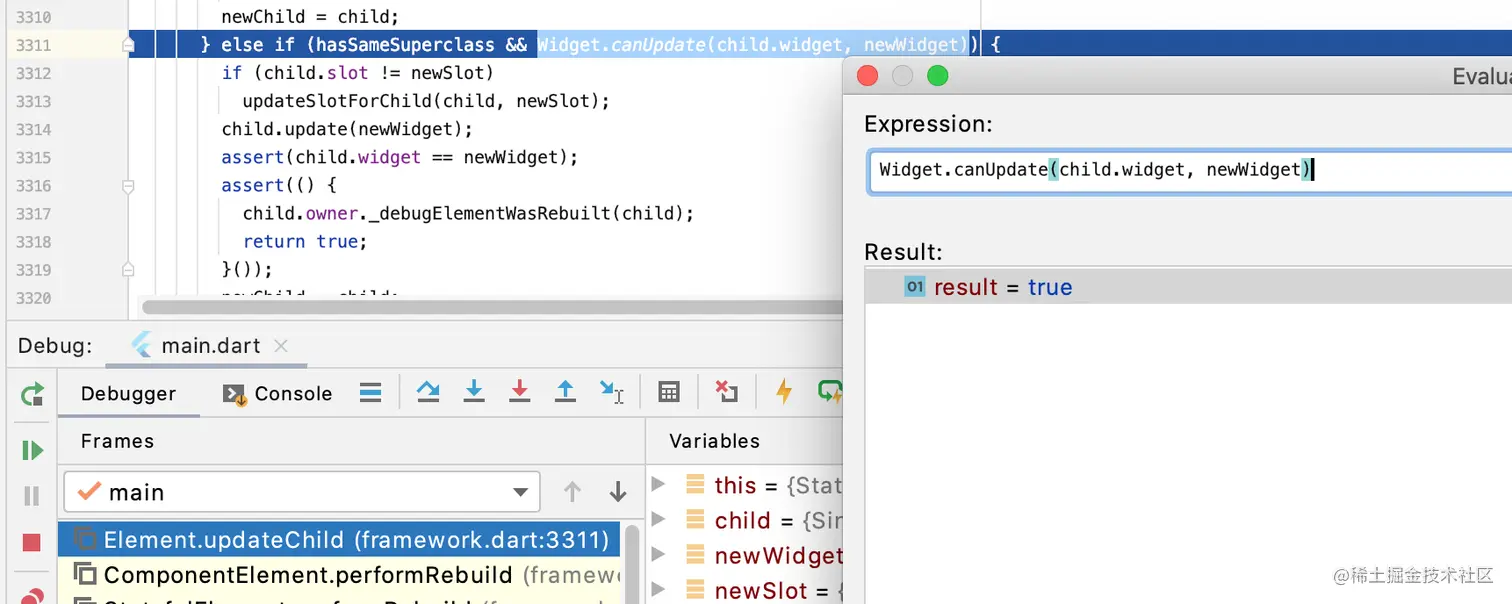Select ComponentElement.performRebuild frame
The width and height of the screenshot is (1512, 604).
(339, 575)
